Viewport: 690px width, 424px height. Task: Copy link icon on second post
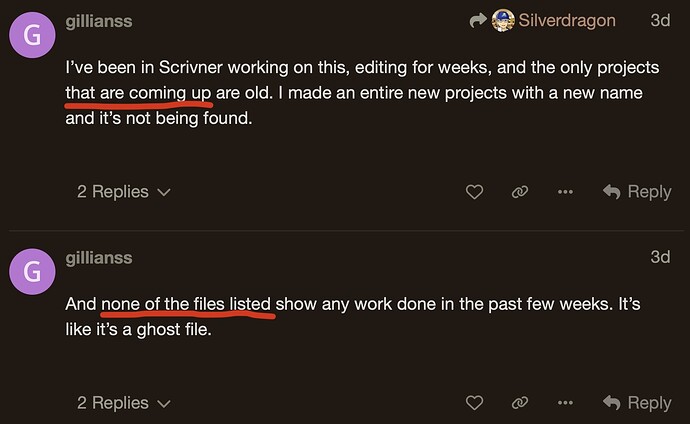pos(520,403)
